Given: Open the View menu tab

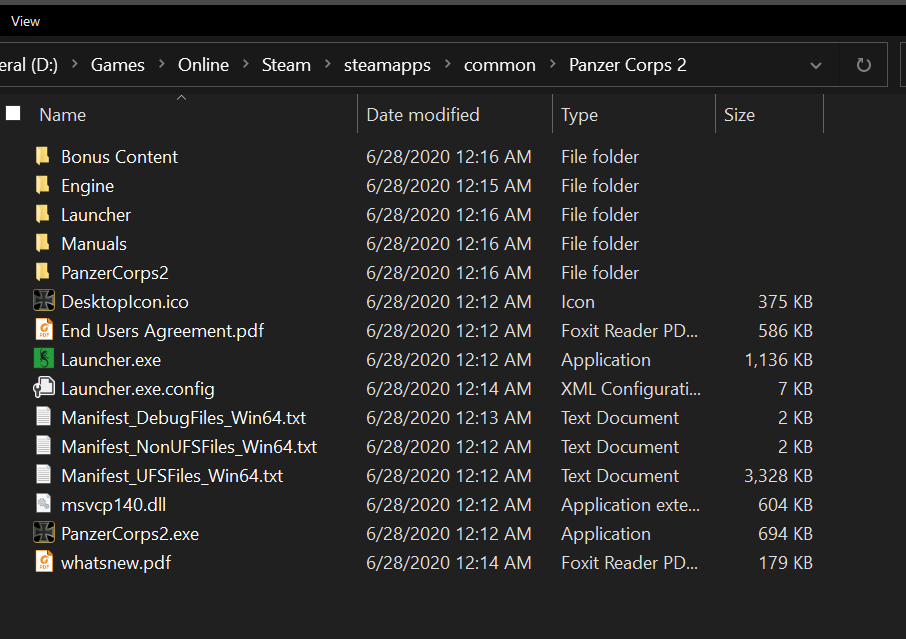Looking at the screenshot, I should tap(25, 21).
